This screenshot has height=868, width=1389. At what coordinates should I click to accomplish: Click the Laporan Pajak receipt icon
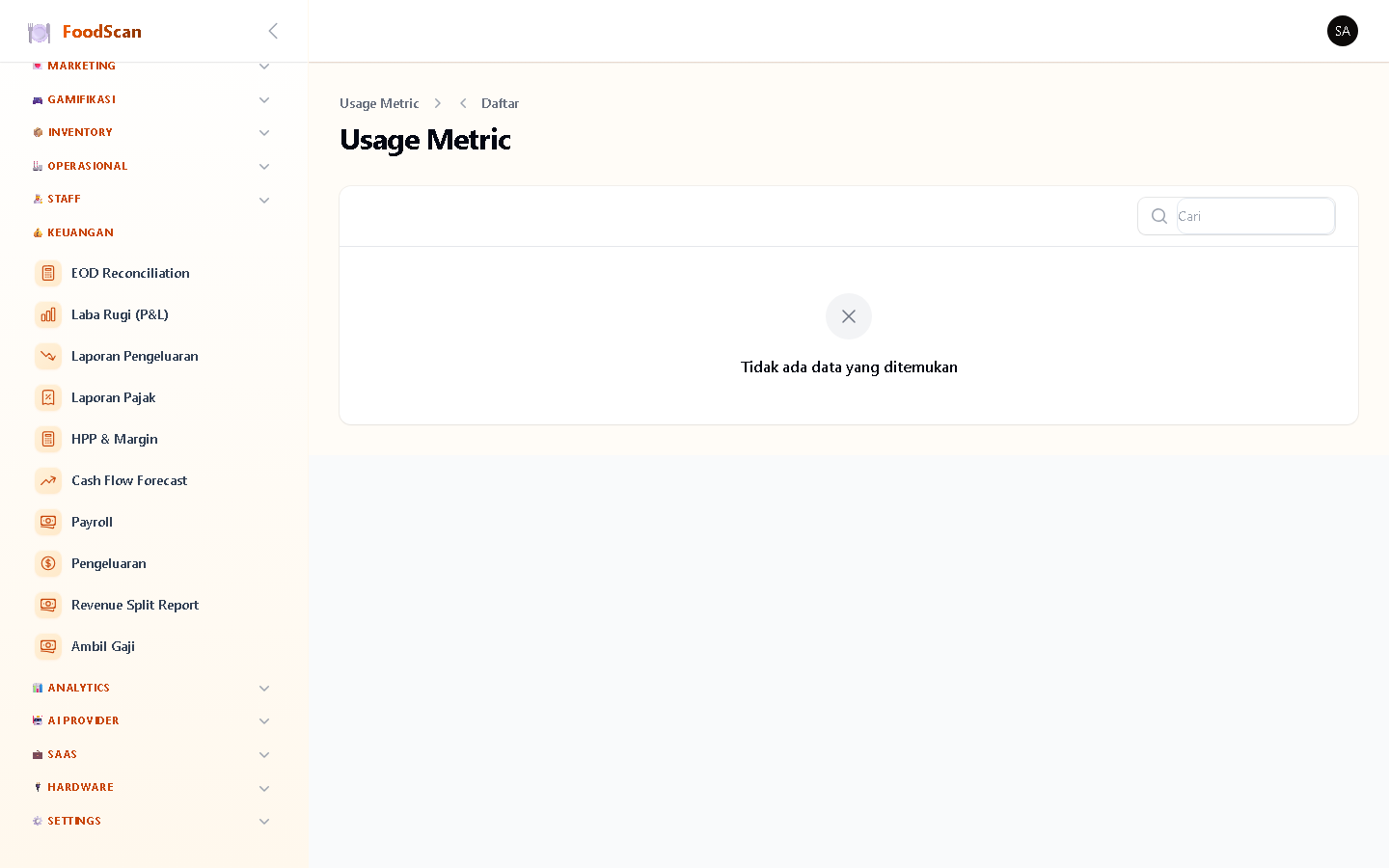pyautogui.click(x=48, y=397)
